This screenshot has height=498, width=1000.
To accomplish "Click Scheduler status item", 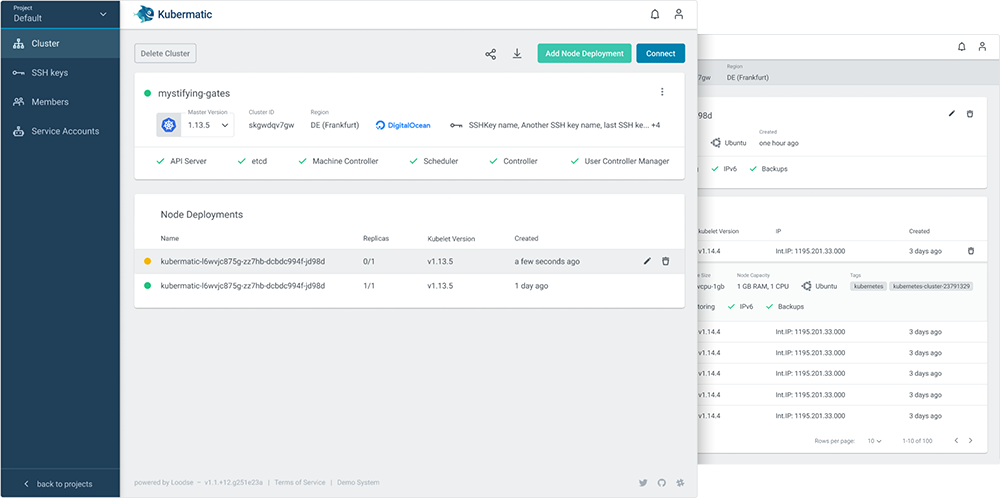I will click(434, 161).
